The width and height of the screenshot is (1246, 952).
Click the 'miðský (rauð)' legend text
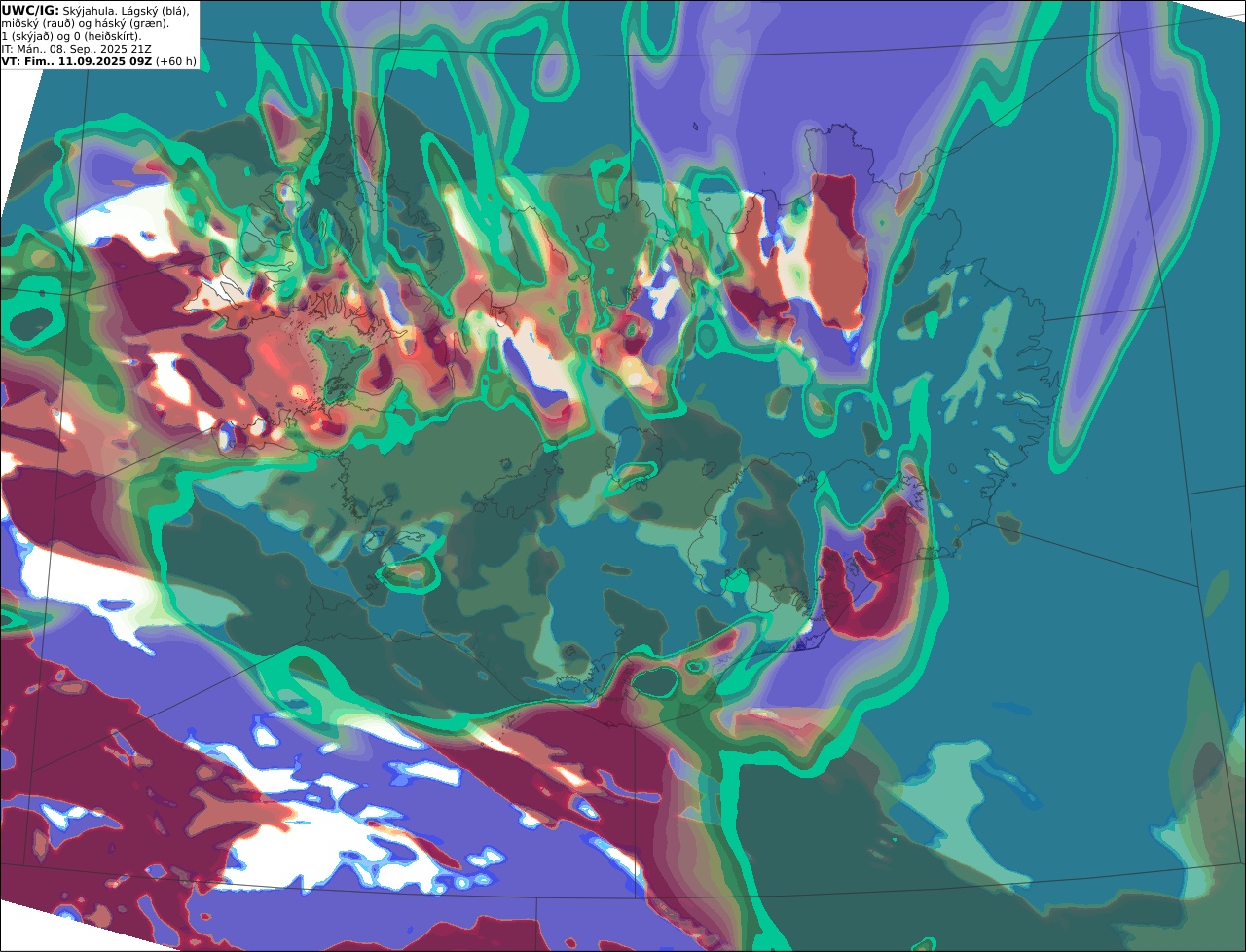point(38,24)
